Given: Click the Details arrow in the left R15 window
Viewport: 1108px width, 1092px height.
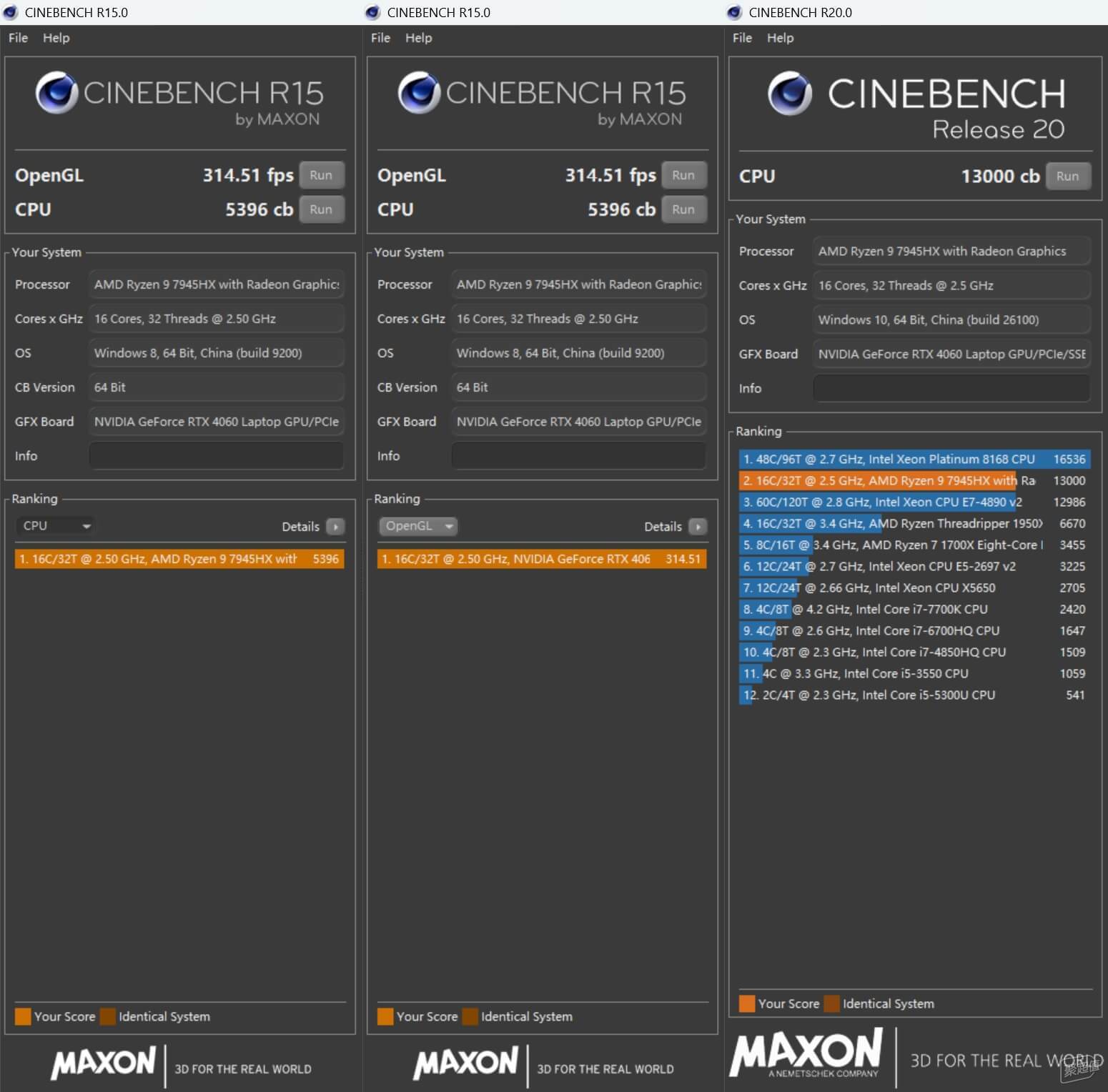Looking at the screenshot, I should 335,527.
